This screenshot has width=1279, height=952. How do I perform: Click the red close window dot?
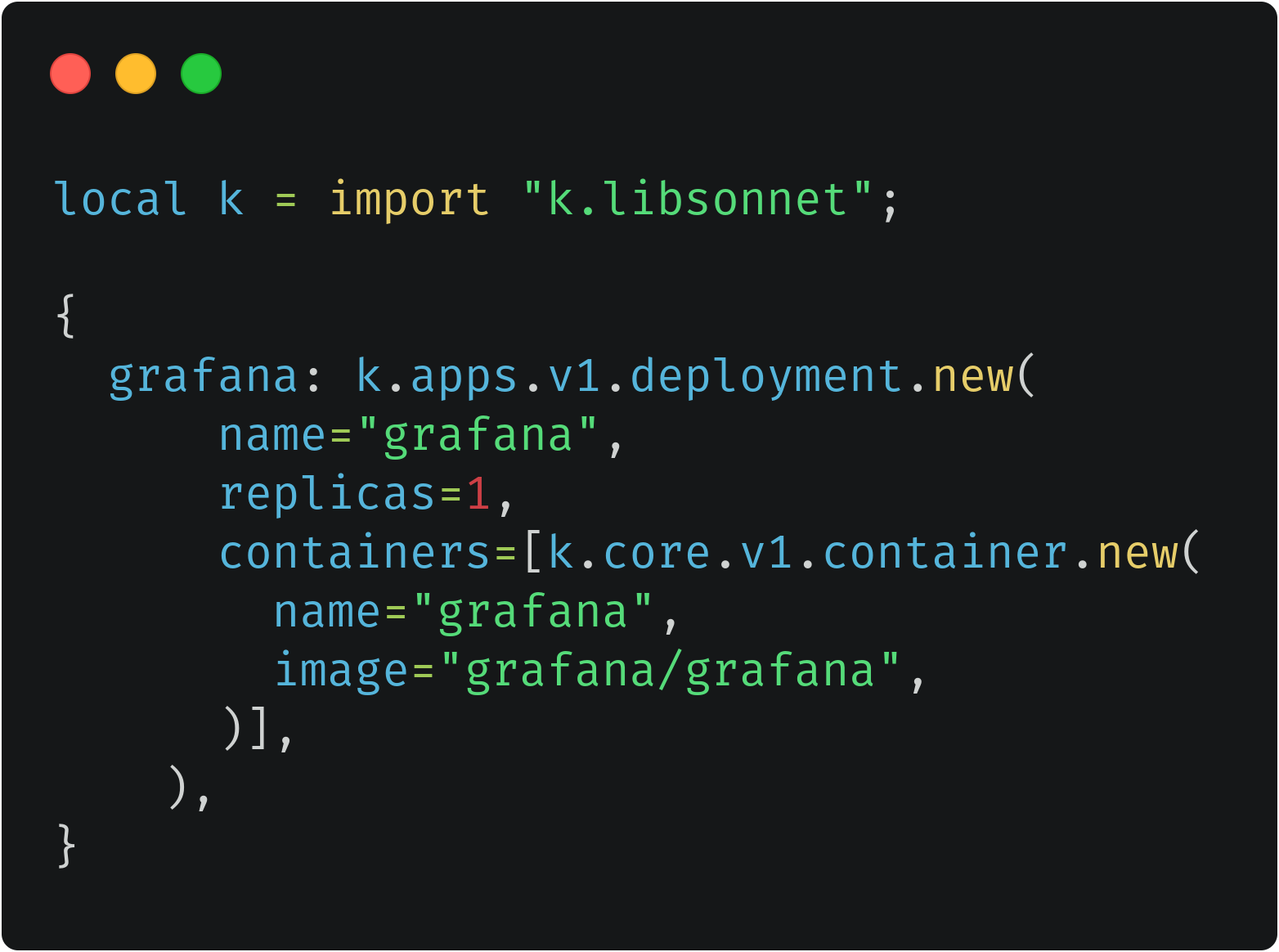coord(70,74)
